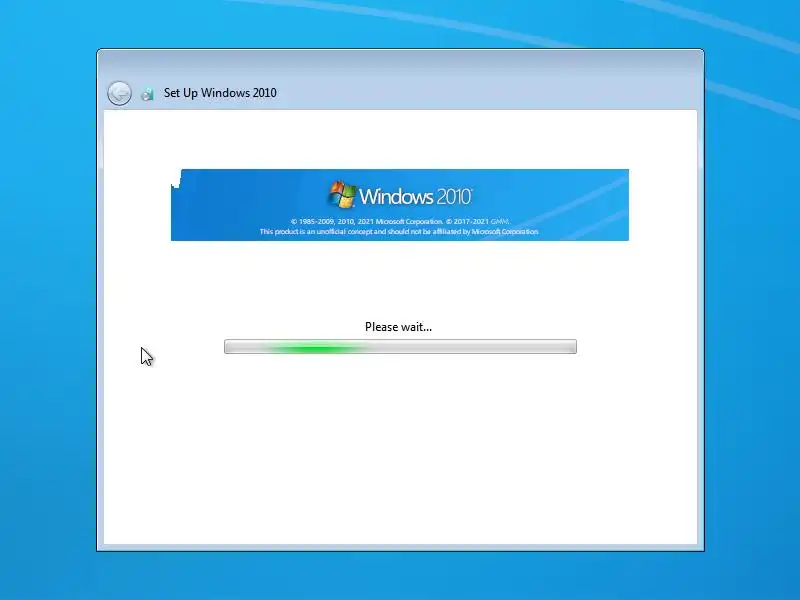This screenshot has height=600, width=800.
Task: Click the Windows 2010 logo banner
Action: [x=400, y=205]
